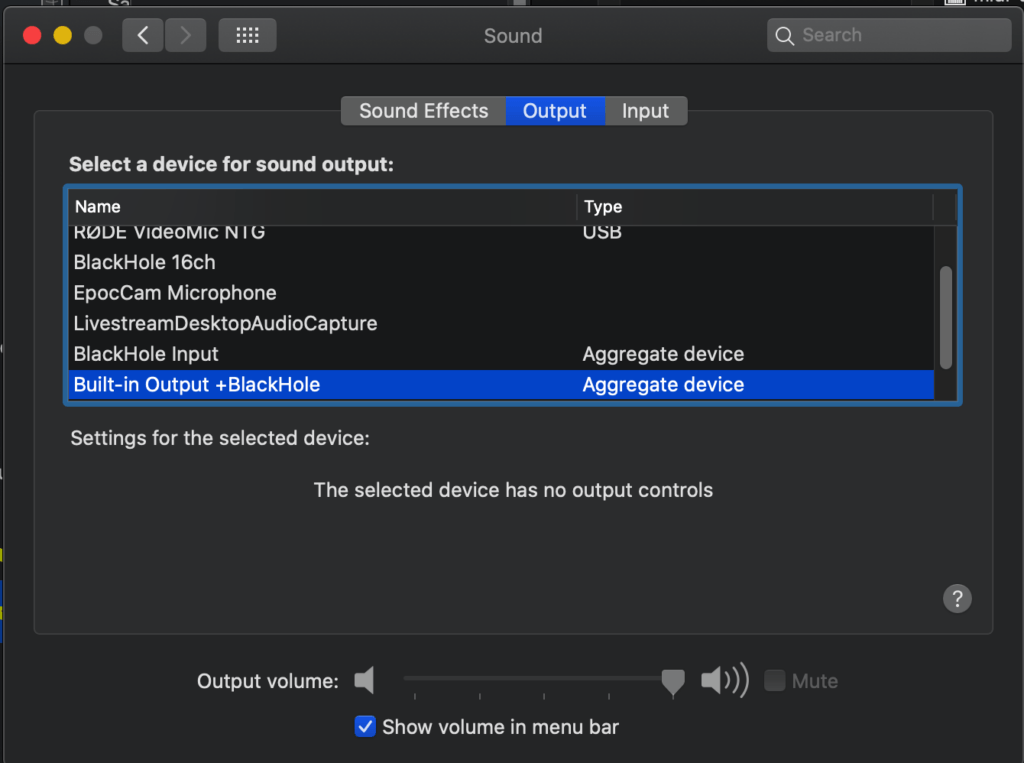Click the yellow minimize window button
The height and width of the screenshot is (763, 1024).
point(63,35)
